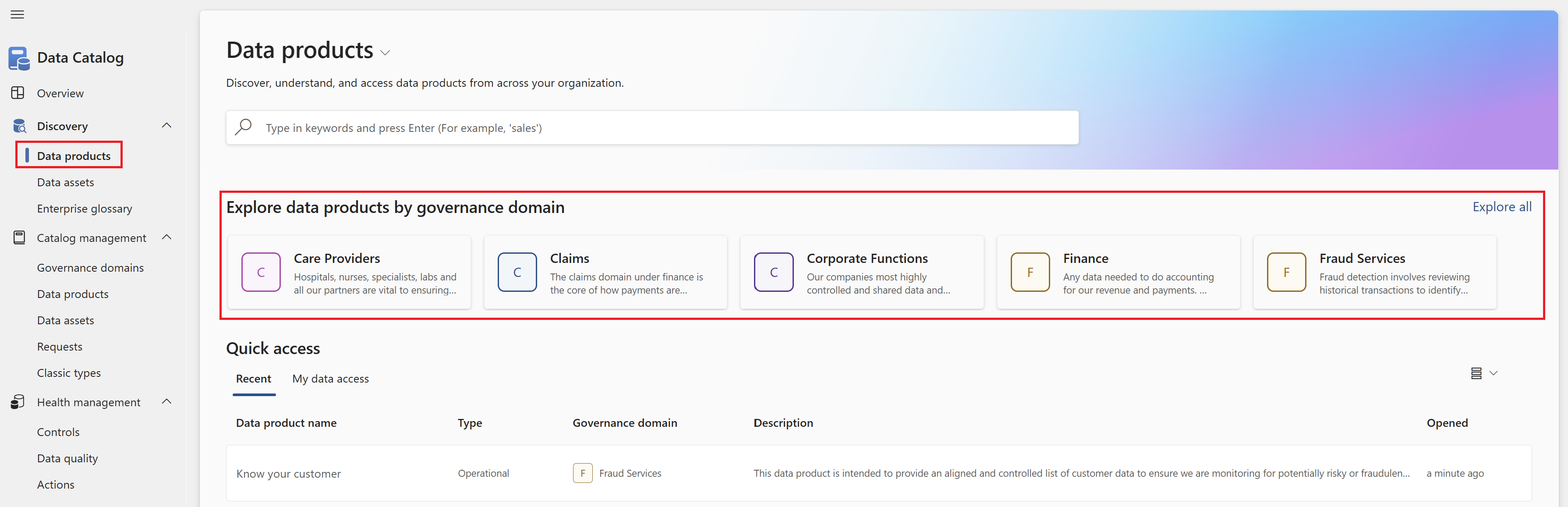Click the Catalog management book icon
The height and width of the screenshot is (507, 1568).
19,238
